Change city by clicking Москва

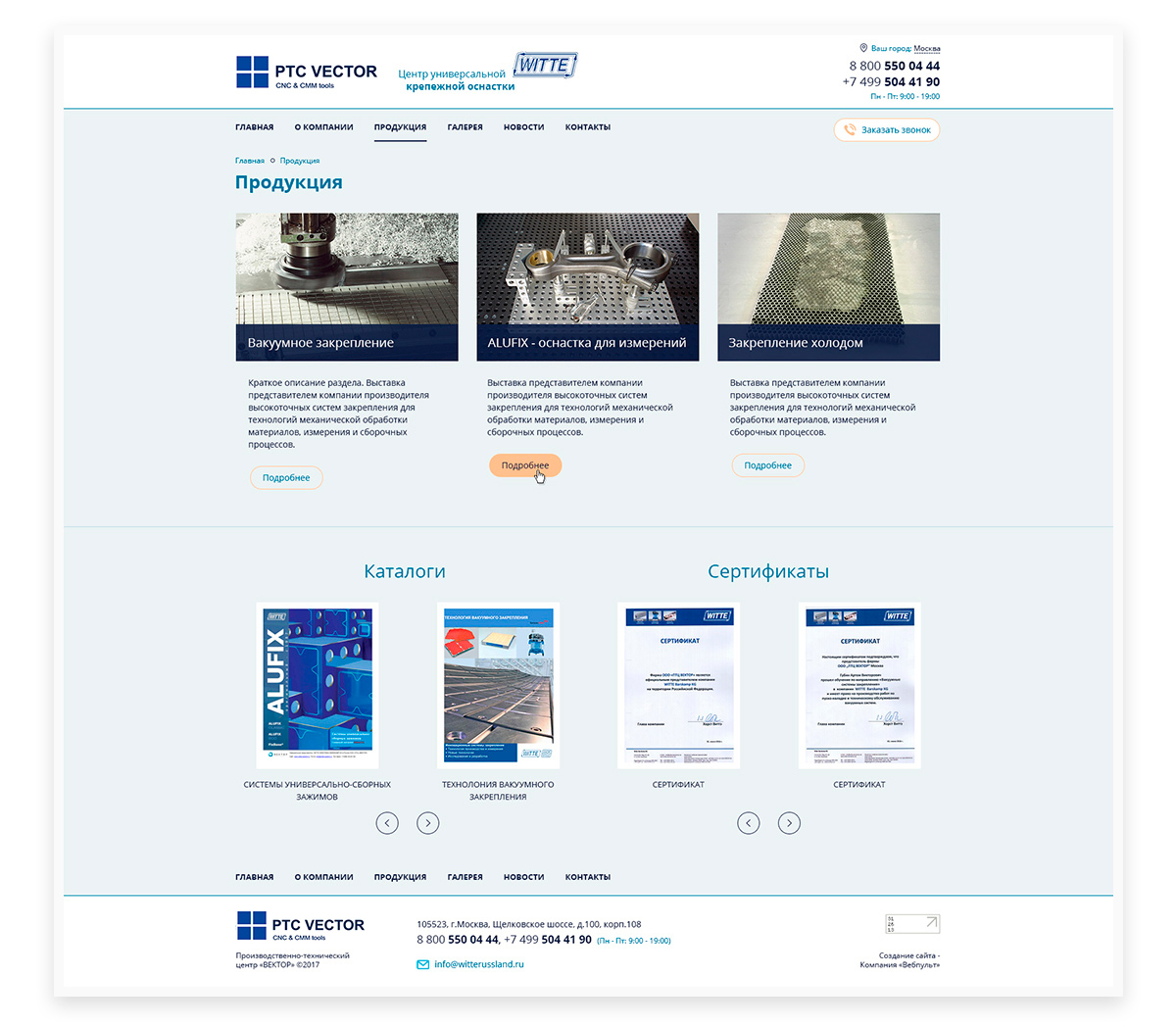pos(927,48)
